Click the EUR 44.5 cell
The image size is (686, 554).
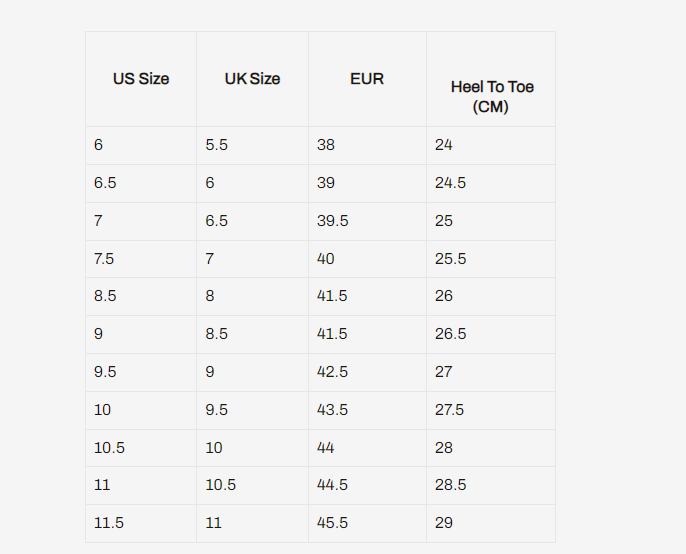tap(332, 485)
